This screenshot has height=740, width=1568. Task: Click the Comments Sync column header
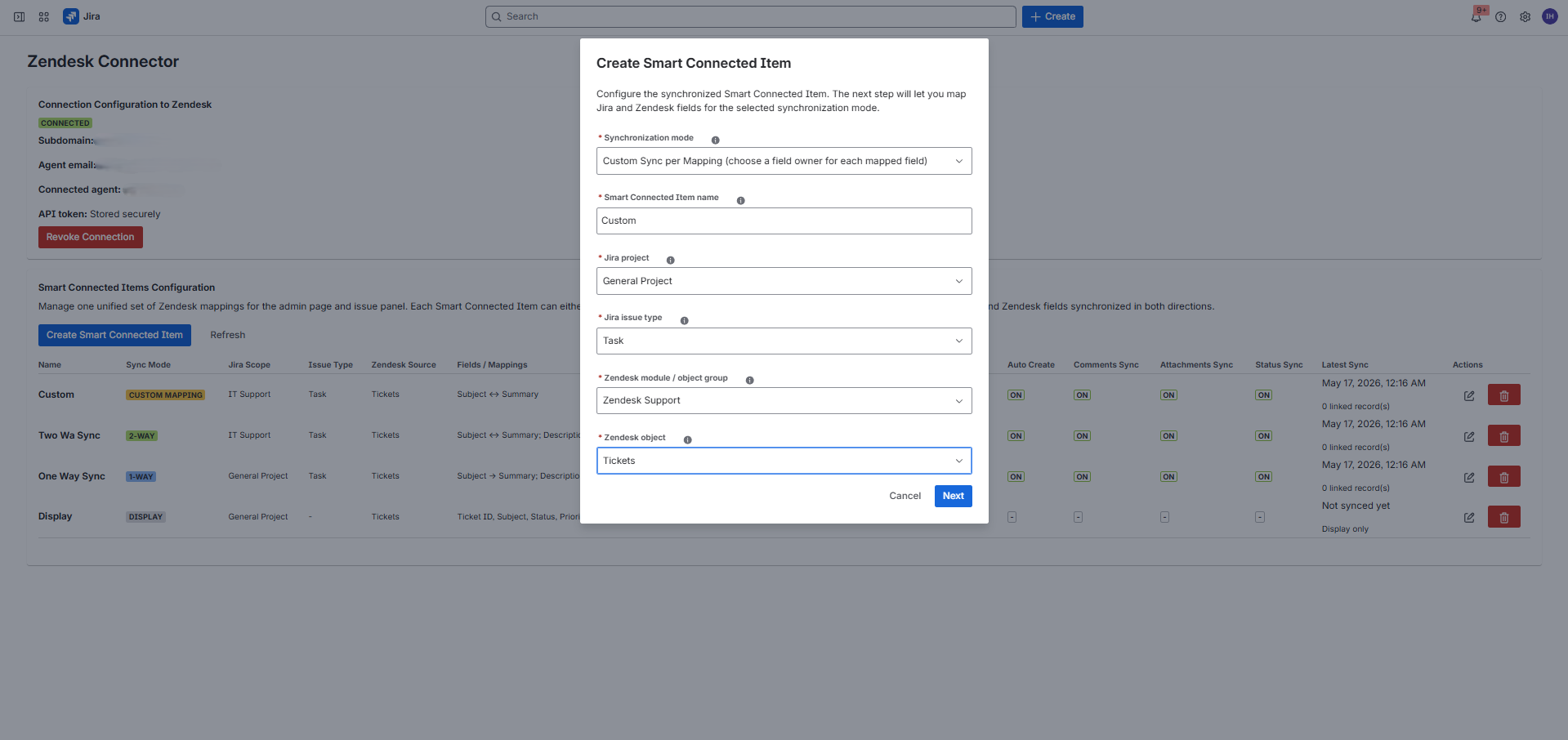click(1106, 365)
